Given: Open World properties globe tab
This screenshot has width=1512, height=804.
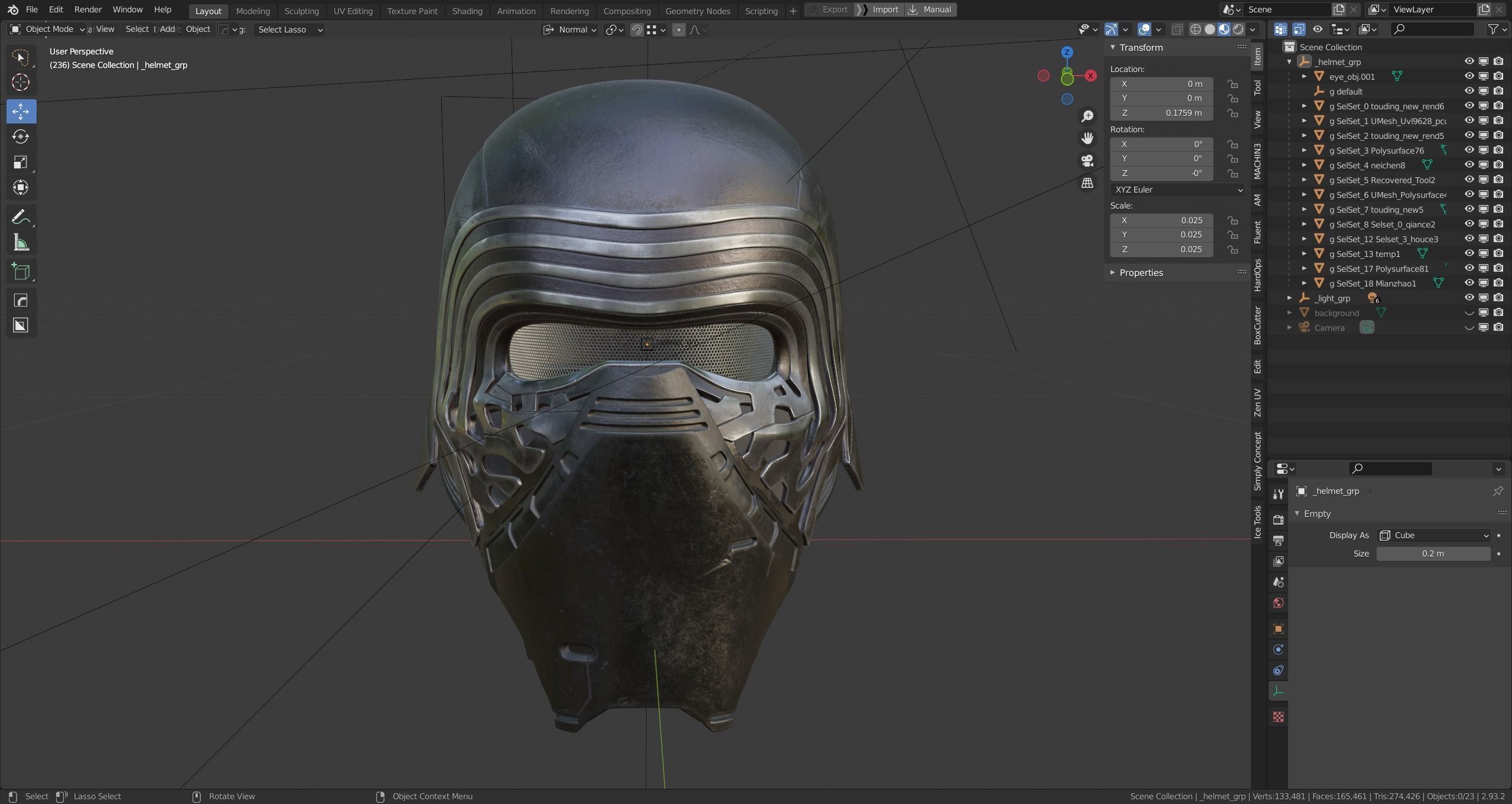Looking at the screenshot, I should (x=1278, y=603).
